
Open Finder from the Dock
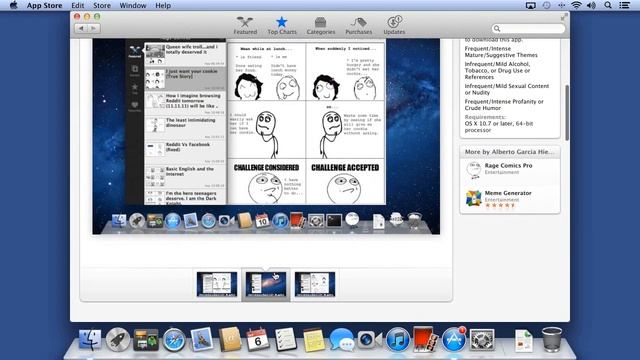90,339
